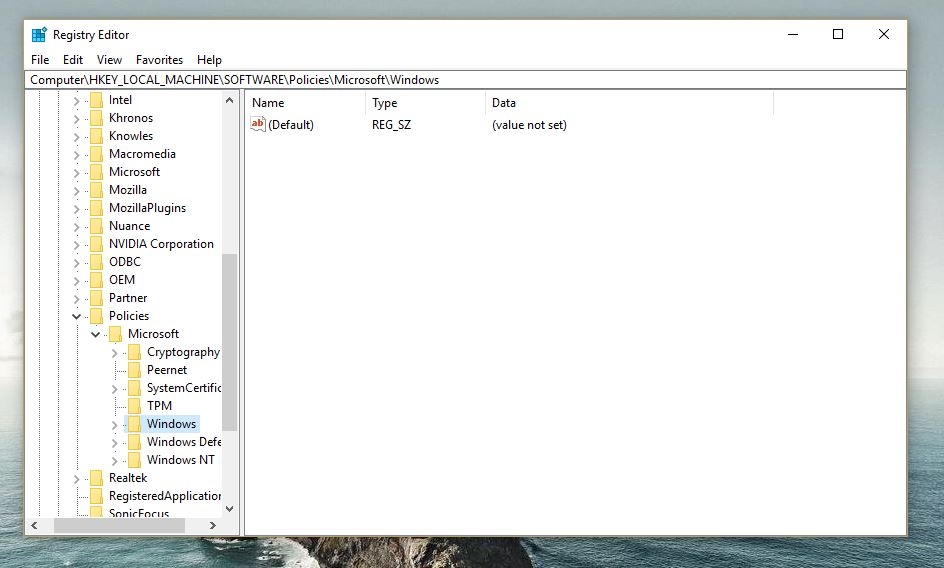Expand the SystemCertificates key

point(114,389)
